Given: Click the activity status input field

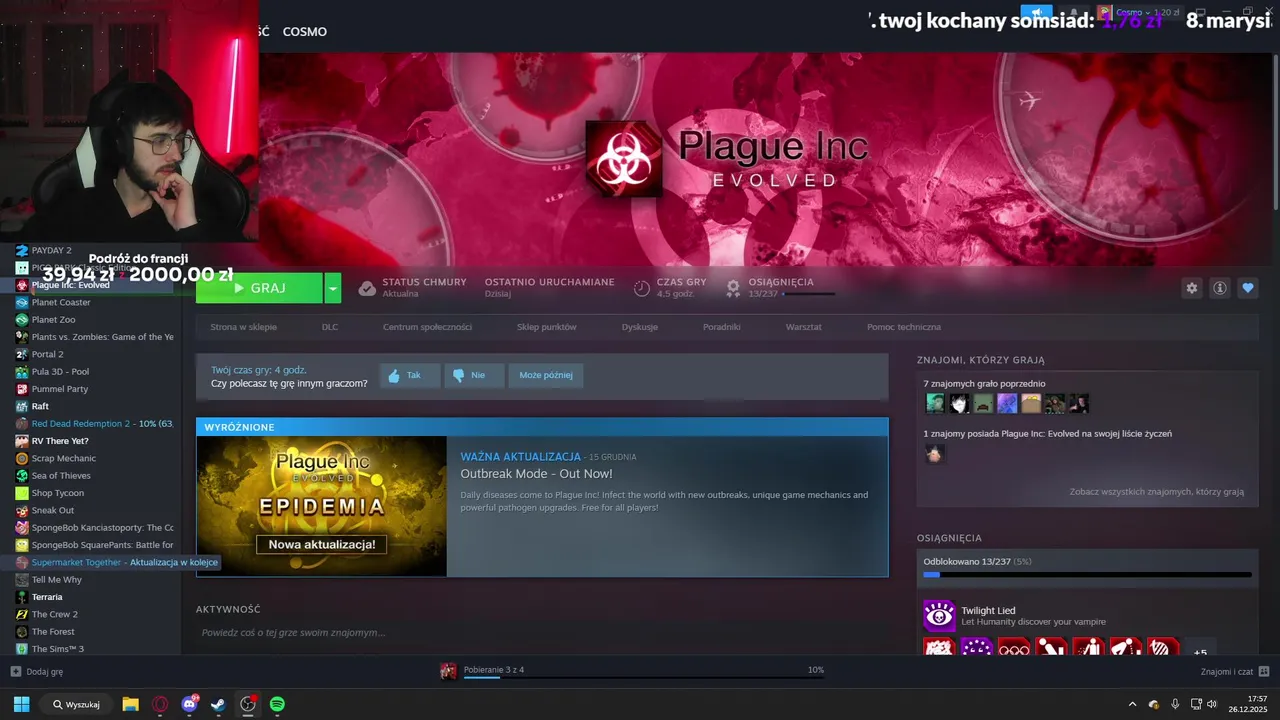Looking at the screenshot, I should (540, 633).
